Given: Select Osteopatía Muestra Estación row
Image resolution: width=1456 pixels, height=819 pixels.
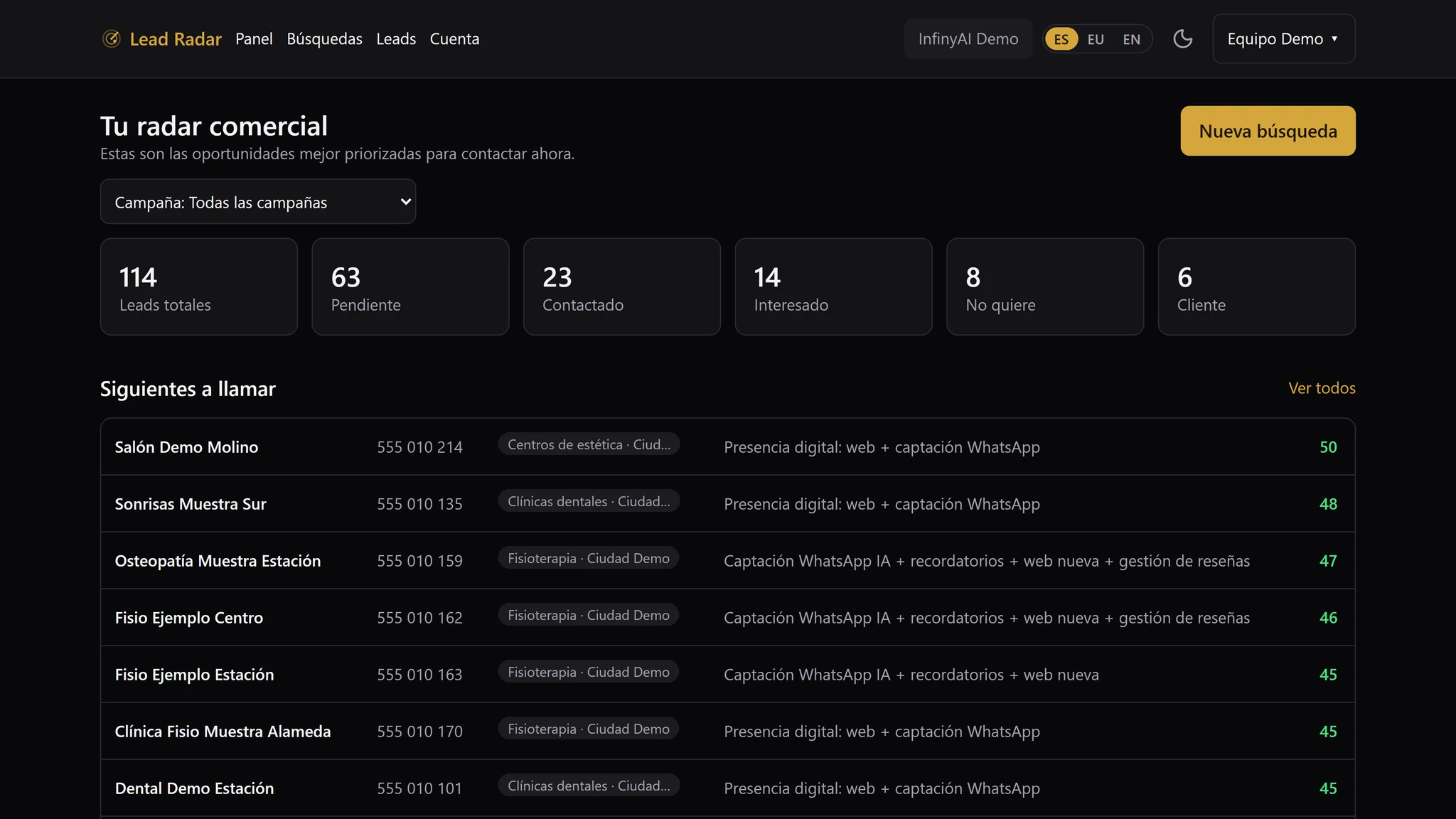Looking at the screenshot, I should tap(728, 561).
